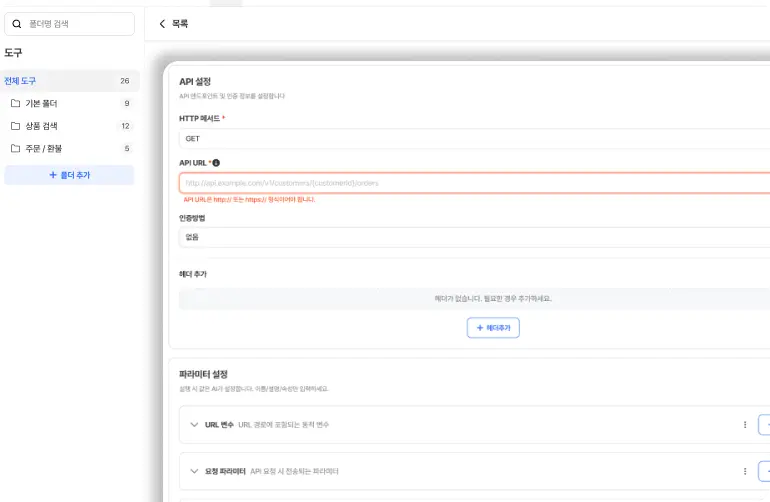770x502 pixels.
Task: Select 전체 도구 in the sidebar
Action: [69, 81]
